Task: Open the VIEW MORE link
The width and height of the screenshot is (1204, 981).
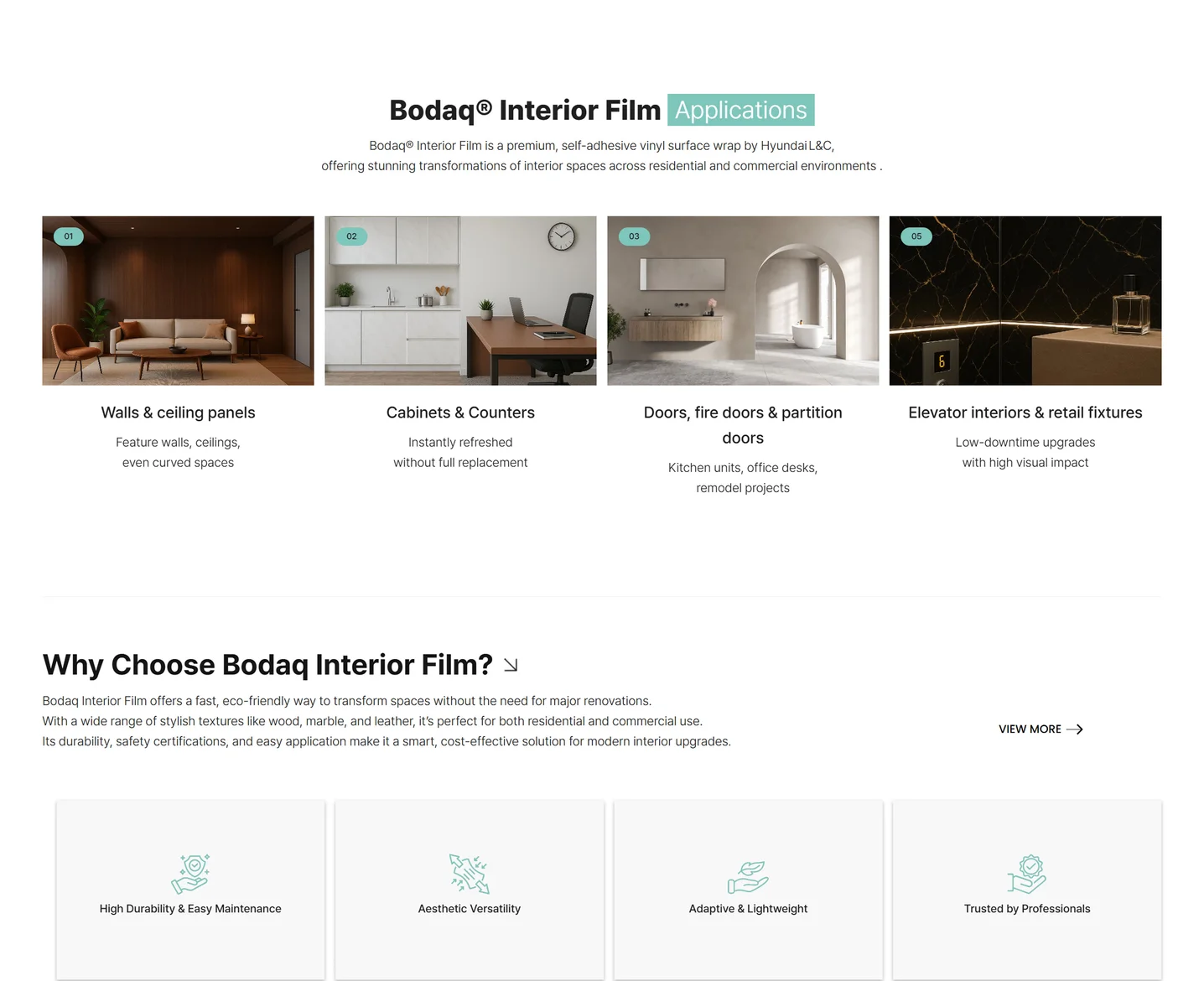Action: pyautogui.click(x=1030, y=729)
